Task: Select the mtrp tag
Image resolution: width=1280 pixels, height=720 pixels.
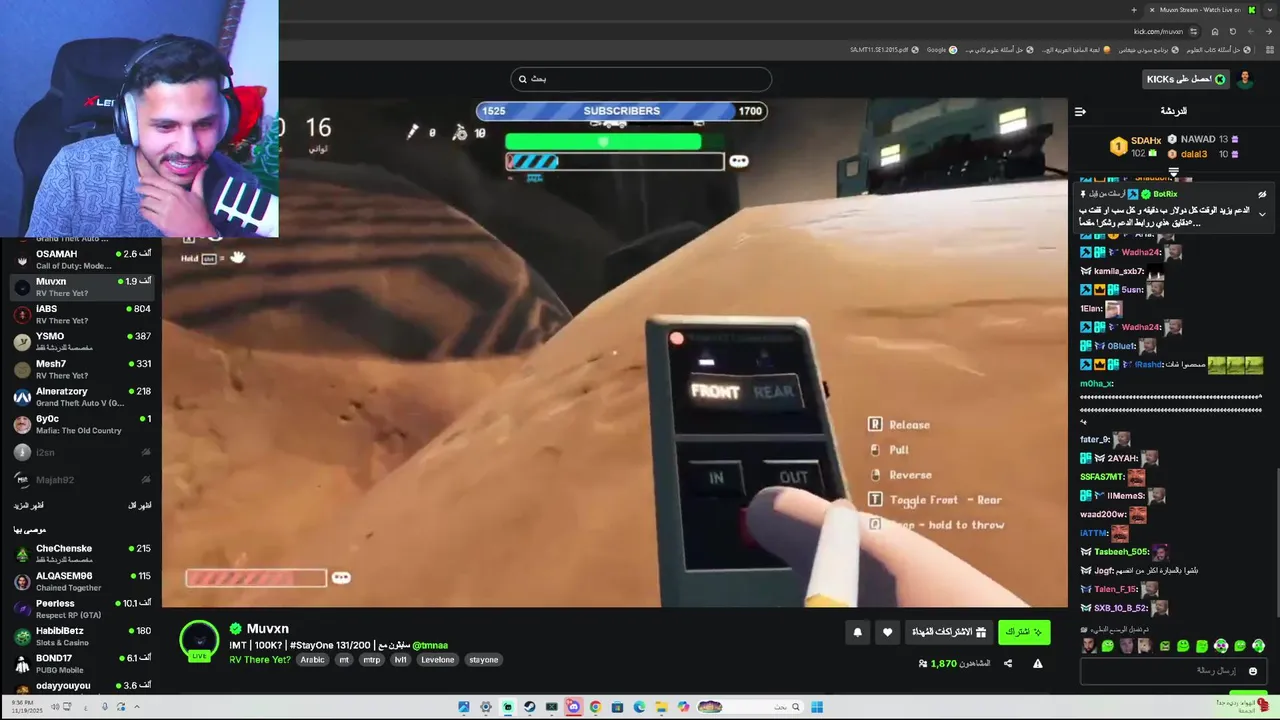Action: [x=371, y=660]
